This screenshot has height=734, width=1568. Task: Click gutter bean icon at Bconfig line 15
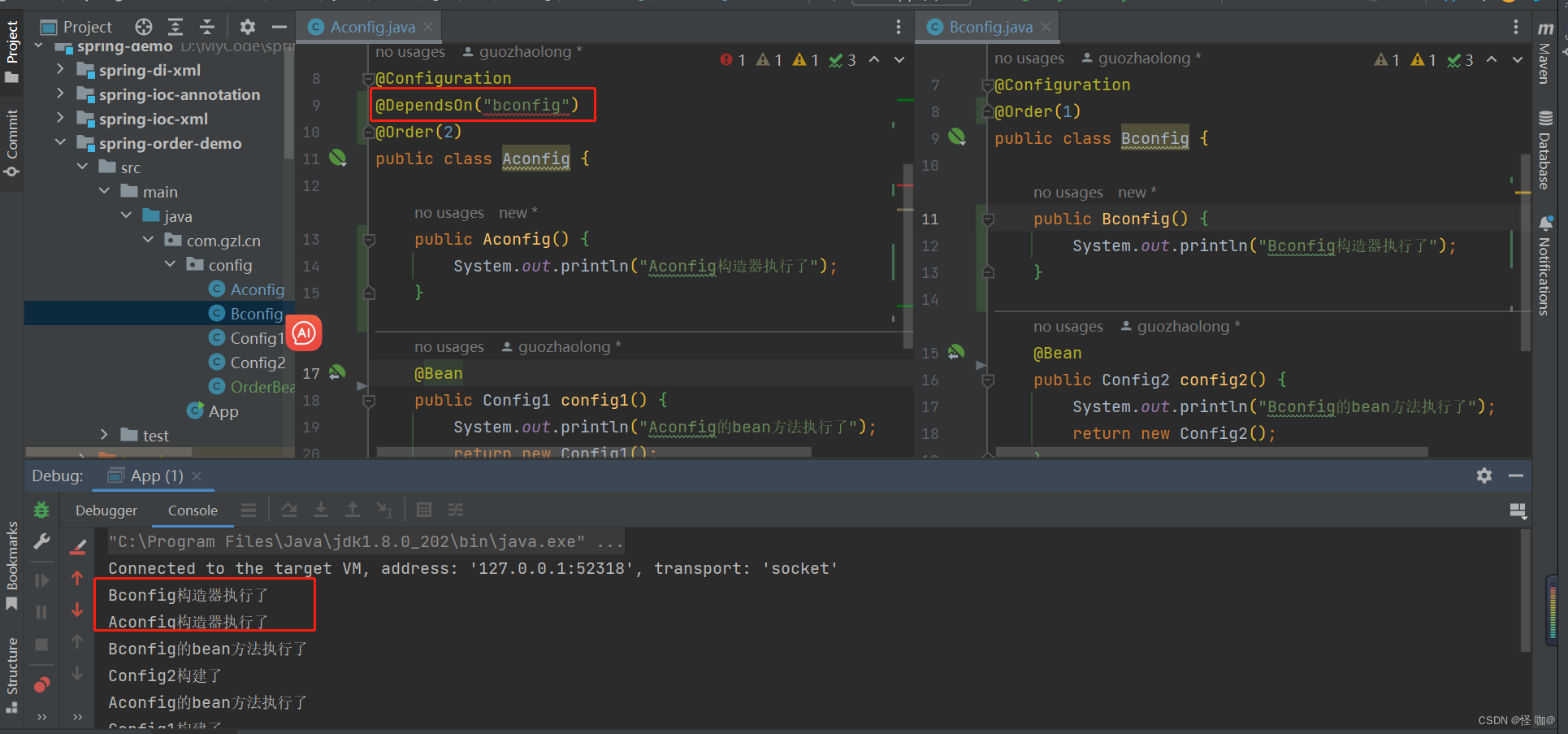[956, 352]
